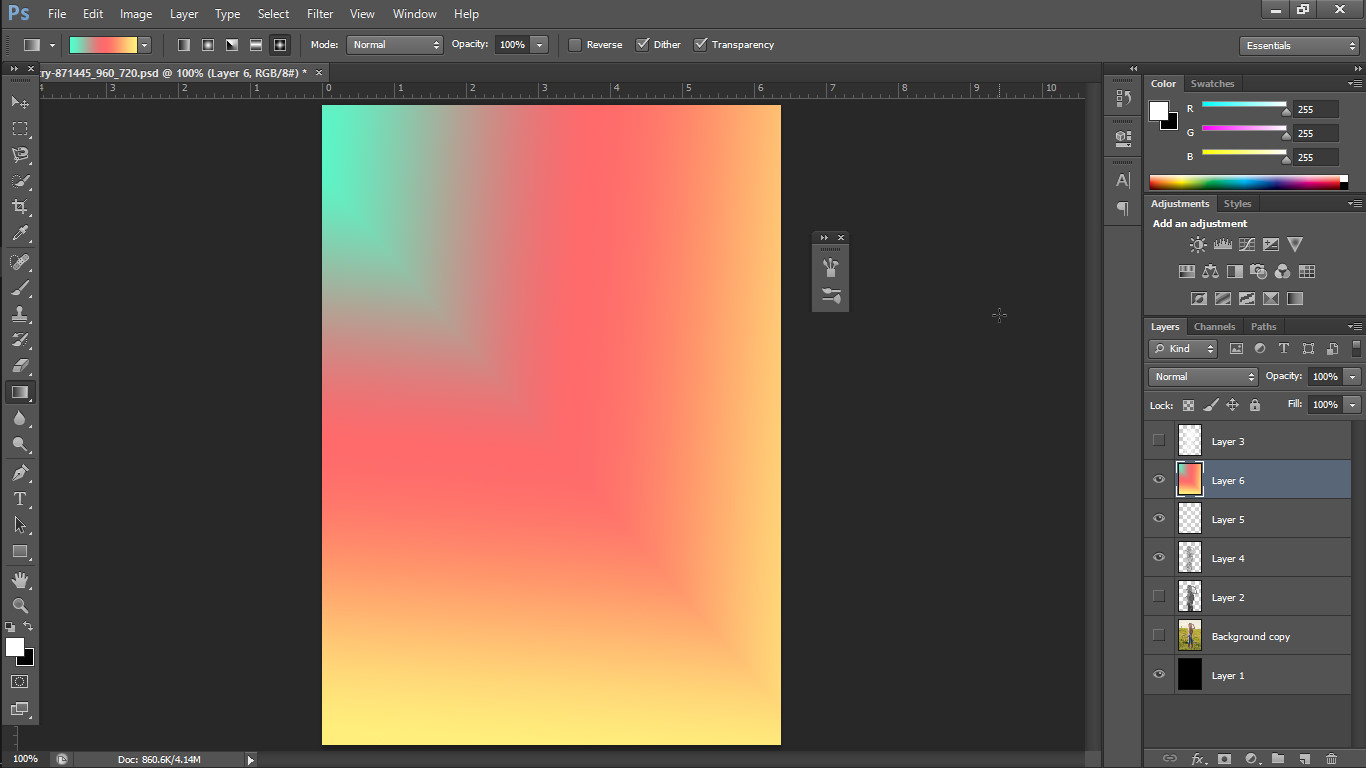This screenshot has height=768, width=1366.
Task: Create a new layer
Action: click(x=1304, y=759)
